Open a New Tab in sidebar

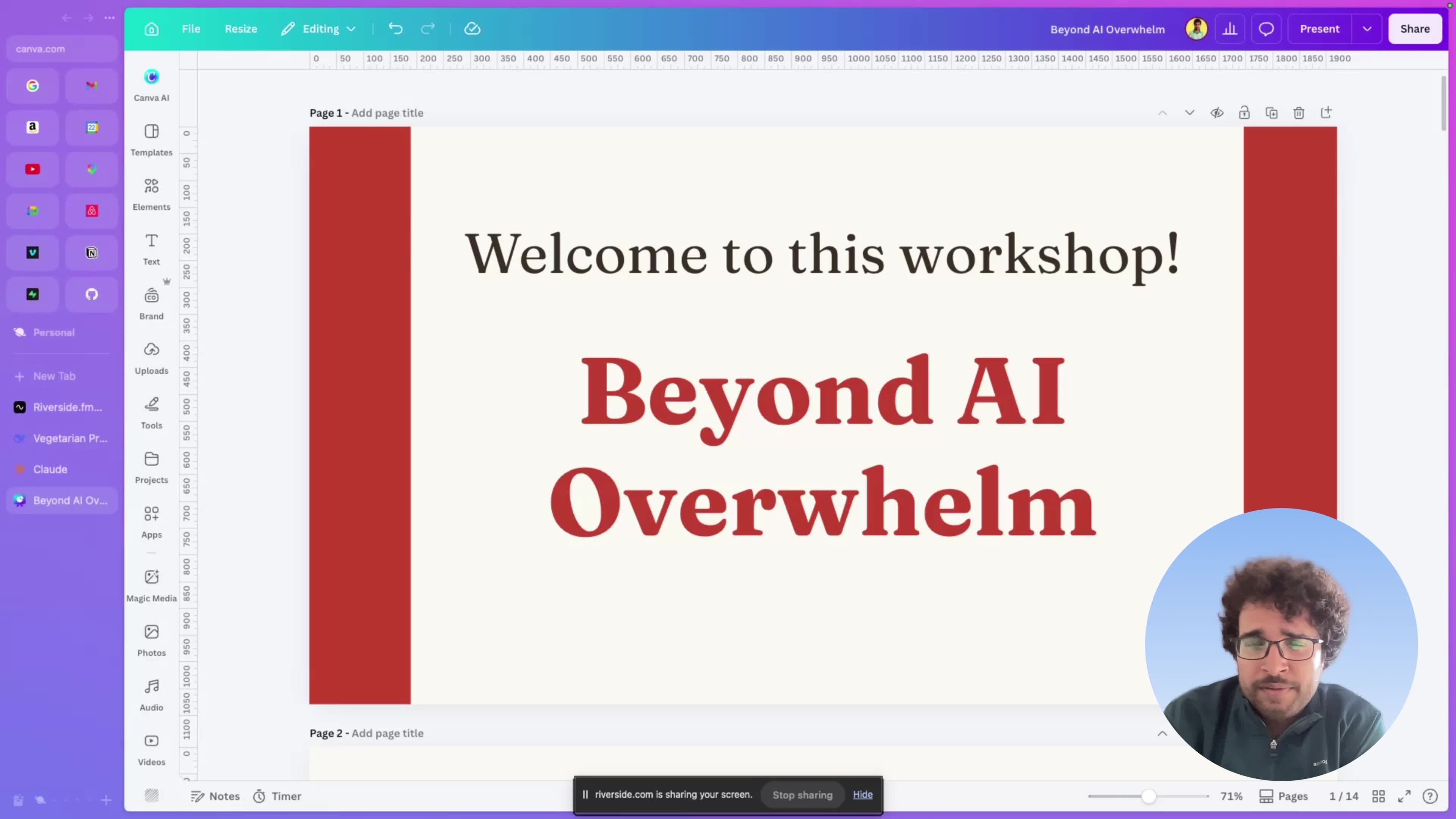62,376
